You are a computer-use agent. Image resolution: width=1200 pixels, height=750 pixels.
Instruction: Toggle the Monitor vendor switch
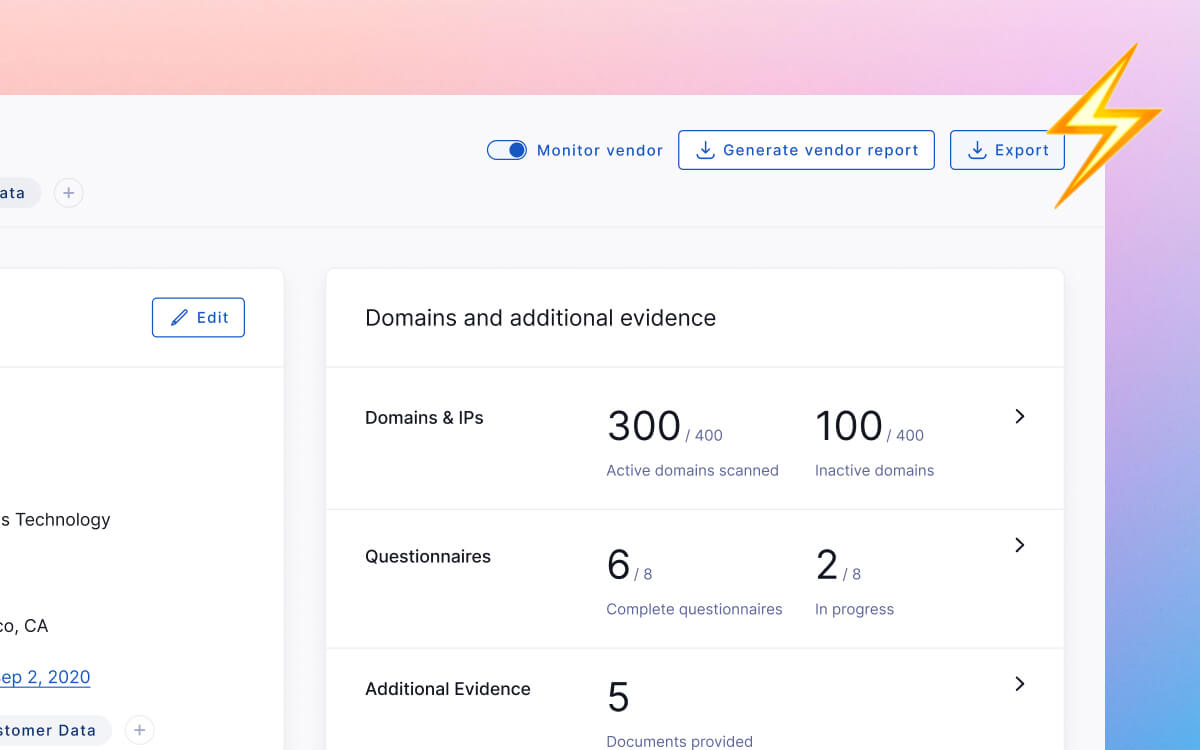[x=507, y=150]
